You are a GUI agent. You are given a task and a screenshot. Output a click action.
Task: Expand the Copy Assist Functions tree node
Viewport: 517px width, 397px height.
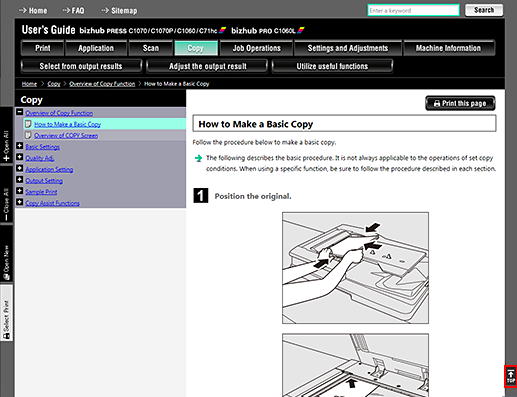click(20, 203)
